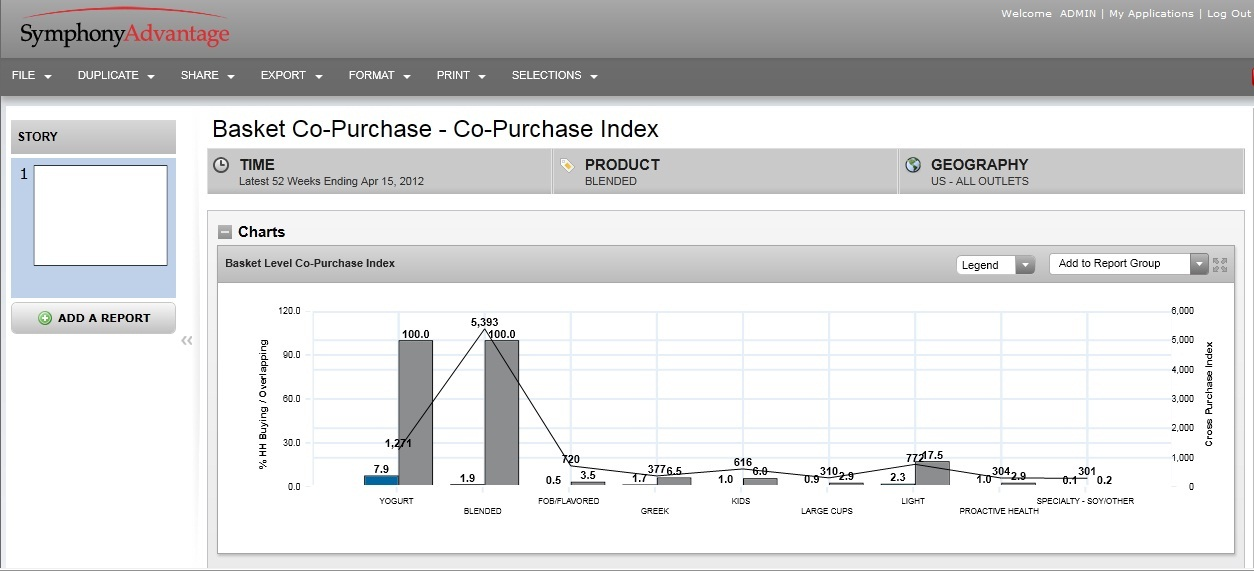Click the Log Out link
The width and height of the screenshot is (1254, 571).
coord(1228,14)
